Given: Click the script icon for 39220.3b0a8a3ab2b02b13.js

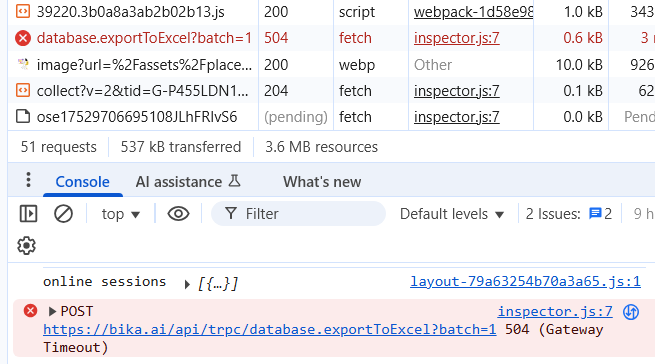Looking at the screenshot, I should (23, 11).
